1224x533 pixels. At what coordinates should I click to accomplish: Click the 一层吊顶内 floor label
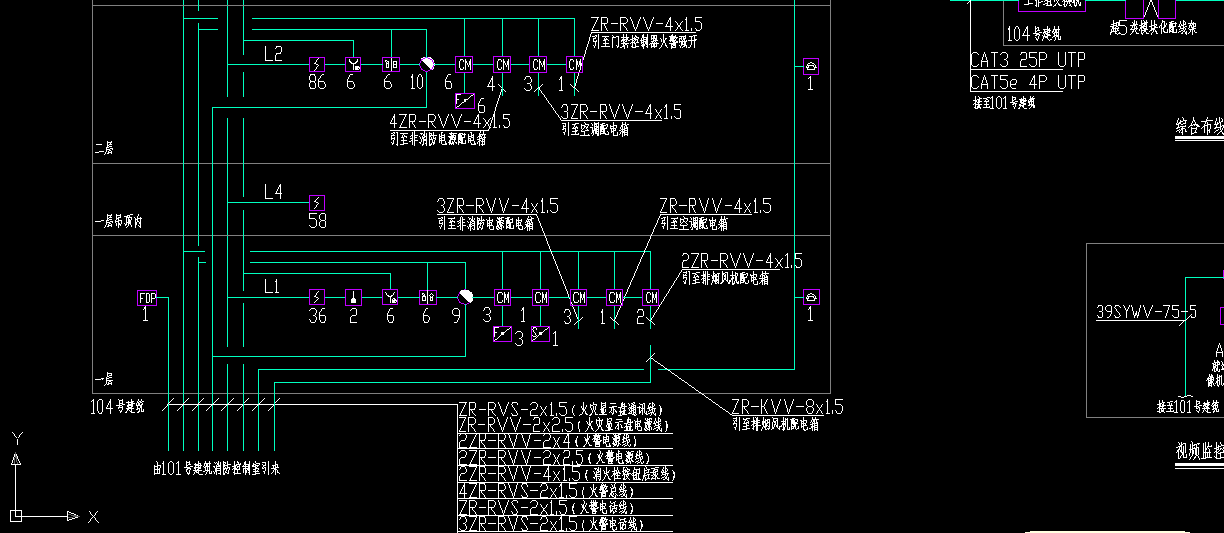[118, 222]
